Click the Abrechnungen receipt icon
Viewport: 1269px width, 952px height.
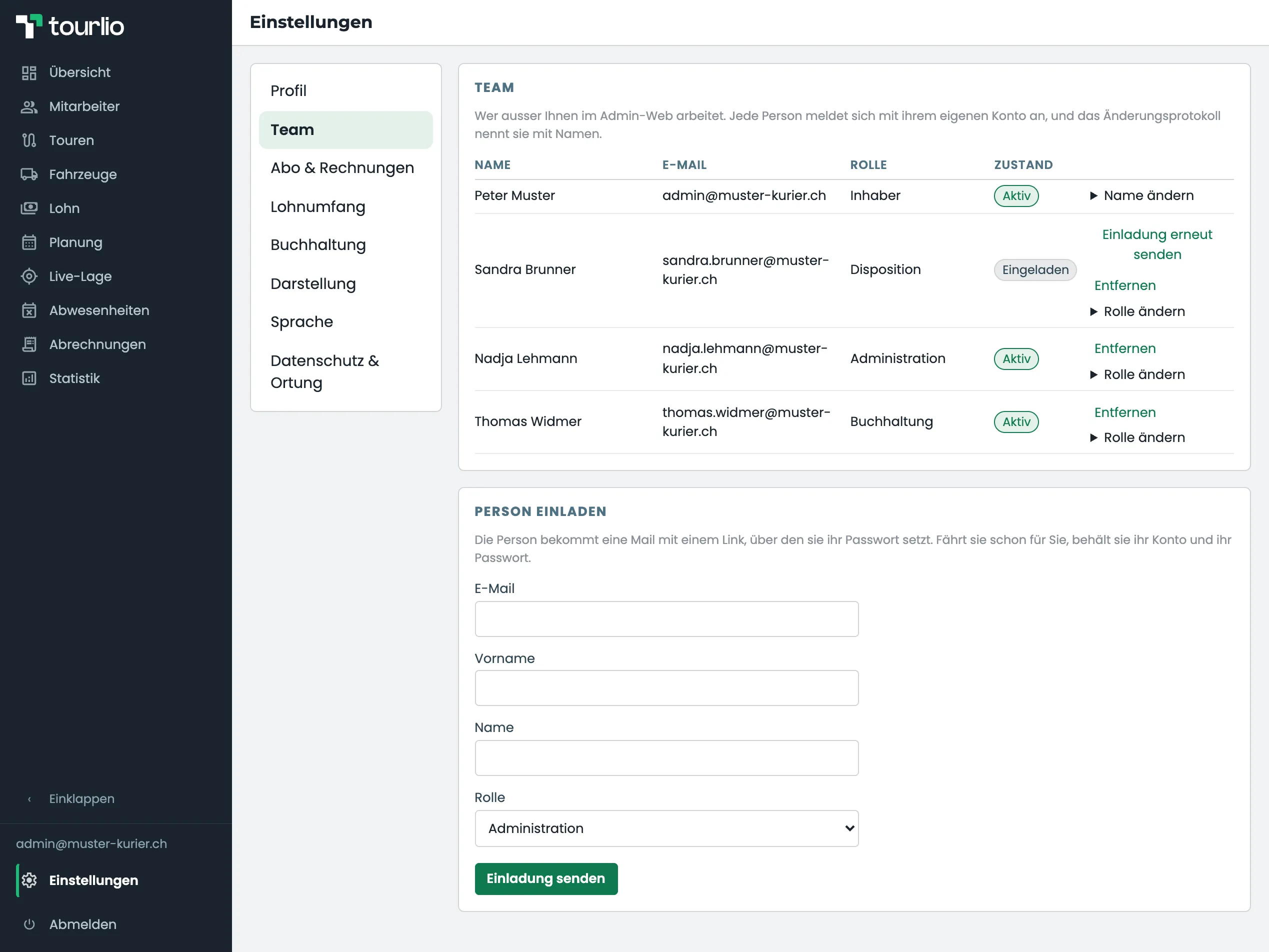click(28, 344)
